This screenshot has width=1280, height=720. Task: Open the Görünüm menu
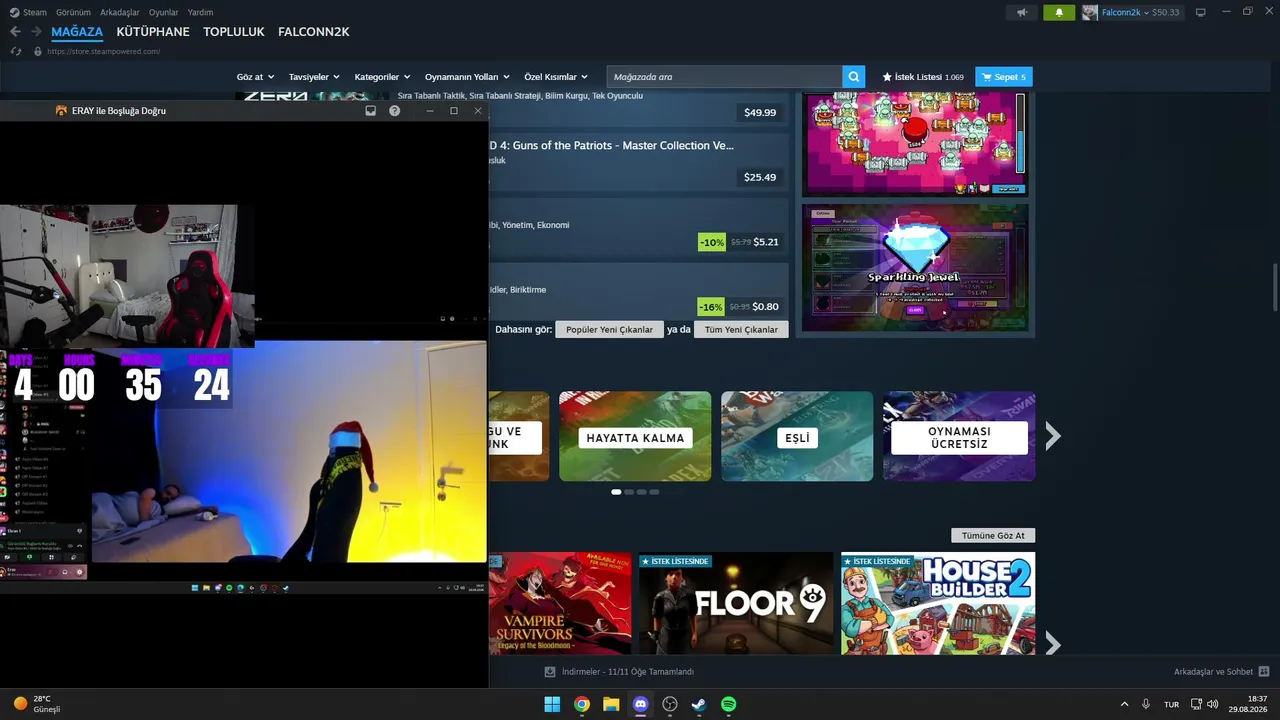point(73,12)
